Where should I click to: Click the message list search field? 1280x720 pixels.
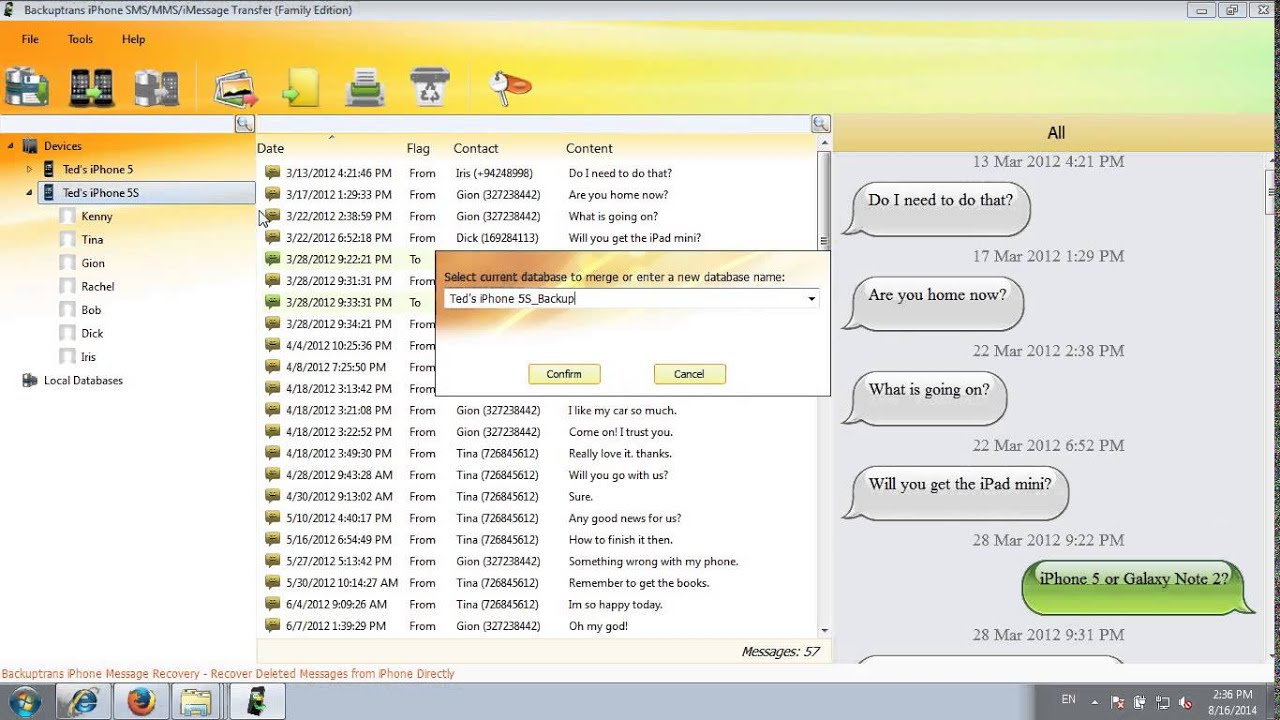coord(534,124)
